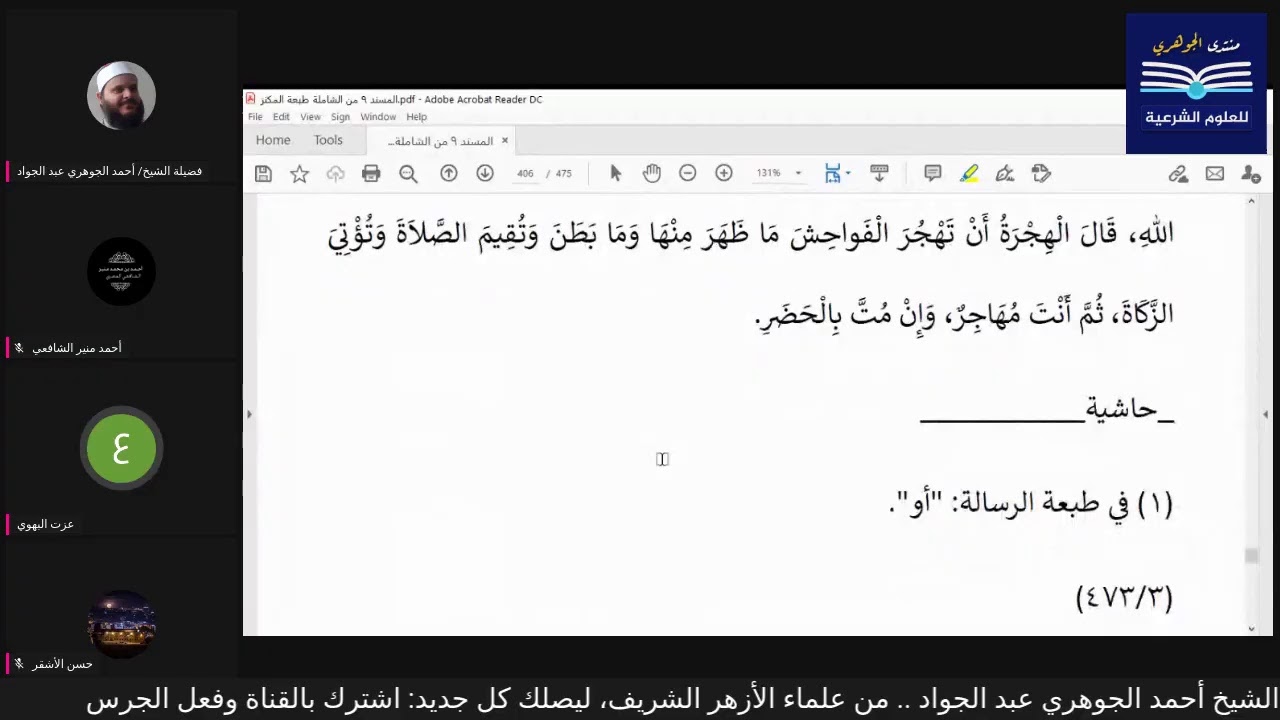Image resolution: width=1280 pixels, height=720 pixels.
Task: Zoom in with the plus icon
Action: click(x=724, y=173)
